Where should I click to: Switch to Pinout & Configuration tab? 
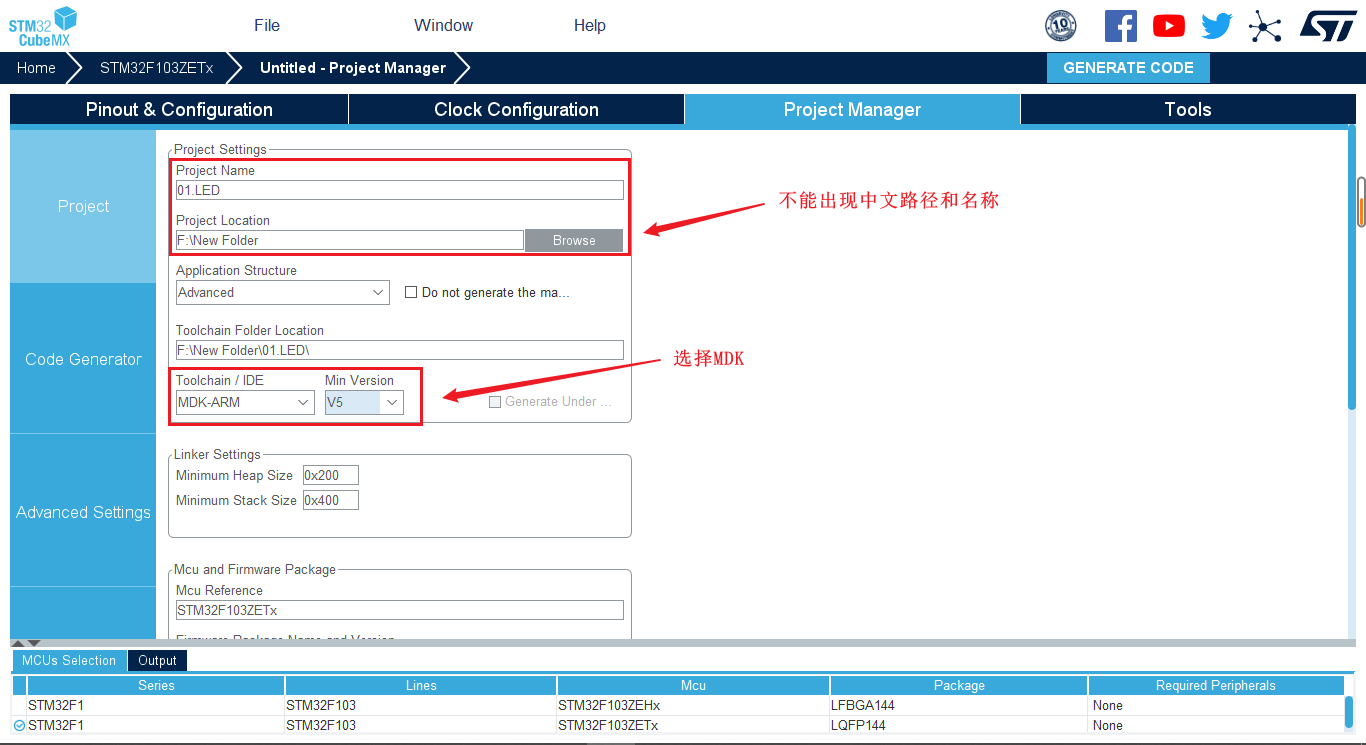click(x=179, y=110)
